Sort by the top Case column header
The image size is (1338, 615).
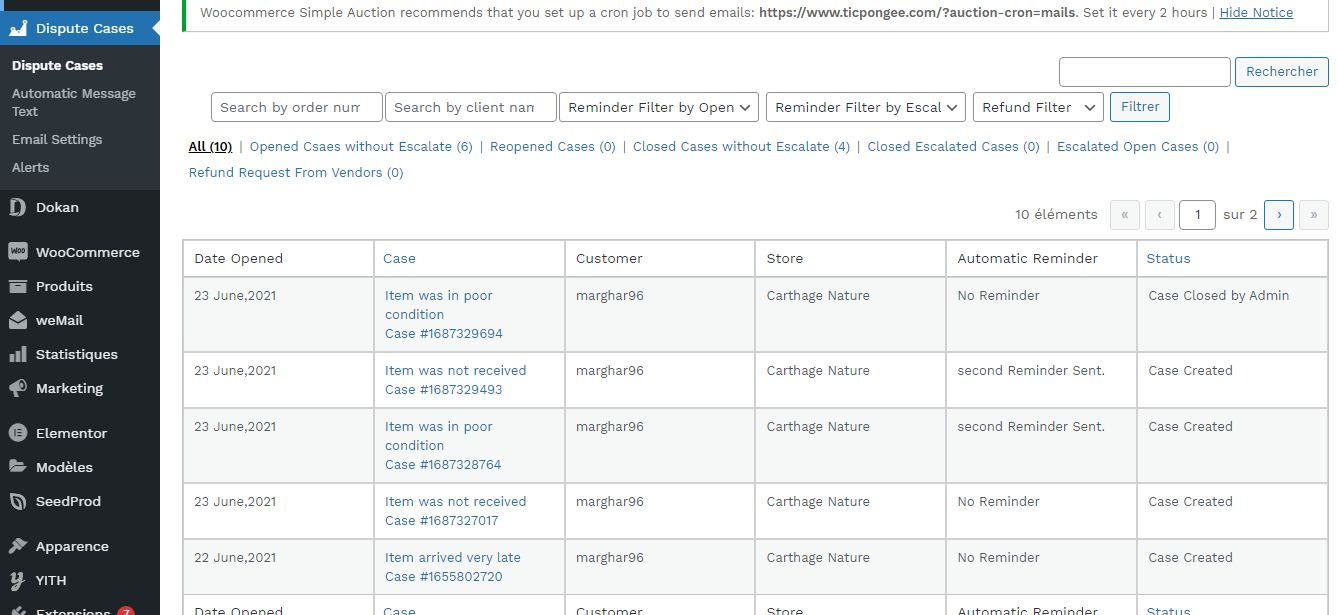(399, 258)
